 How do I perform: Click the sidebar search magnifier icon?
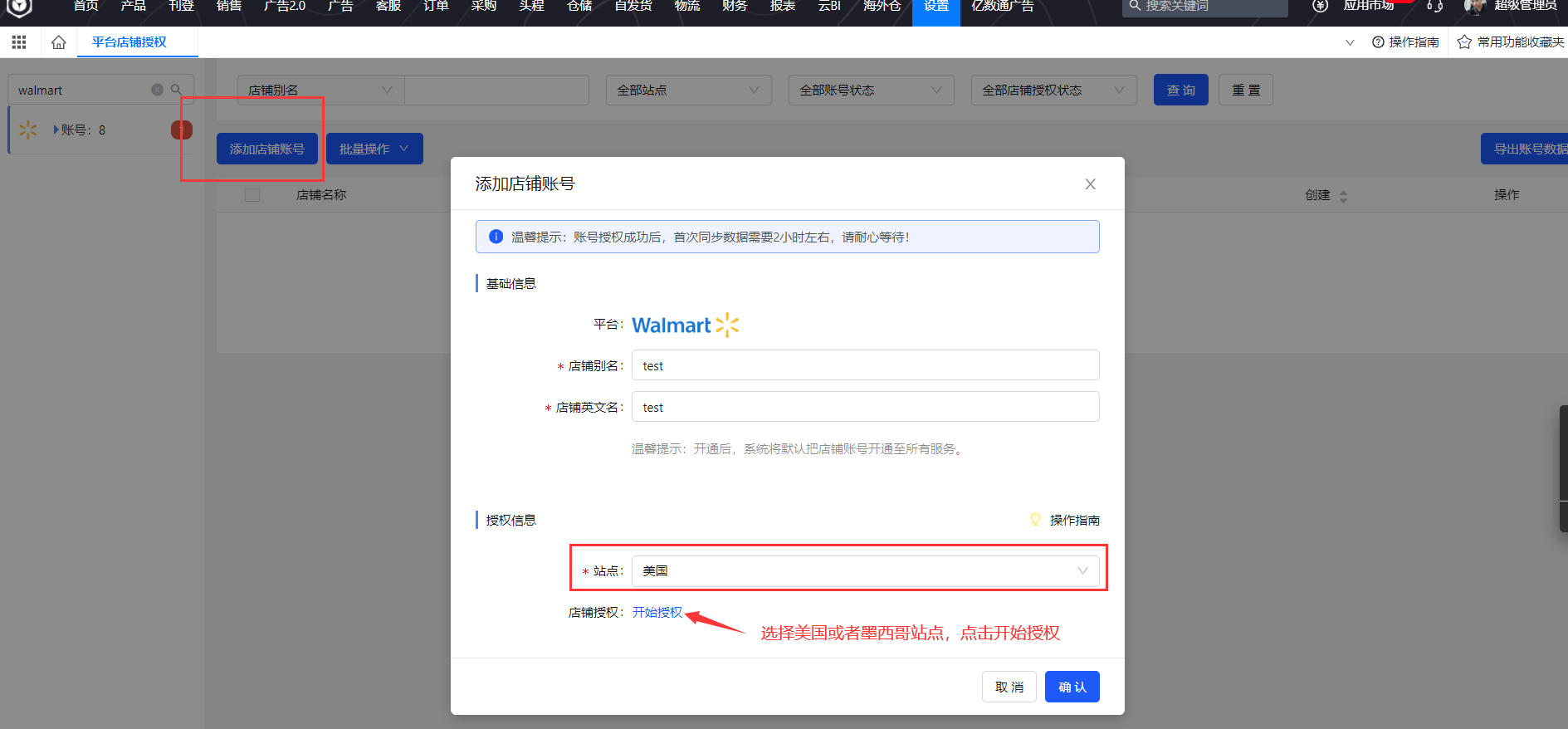176,90
